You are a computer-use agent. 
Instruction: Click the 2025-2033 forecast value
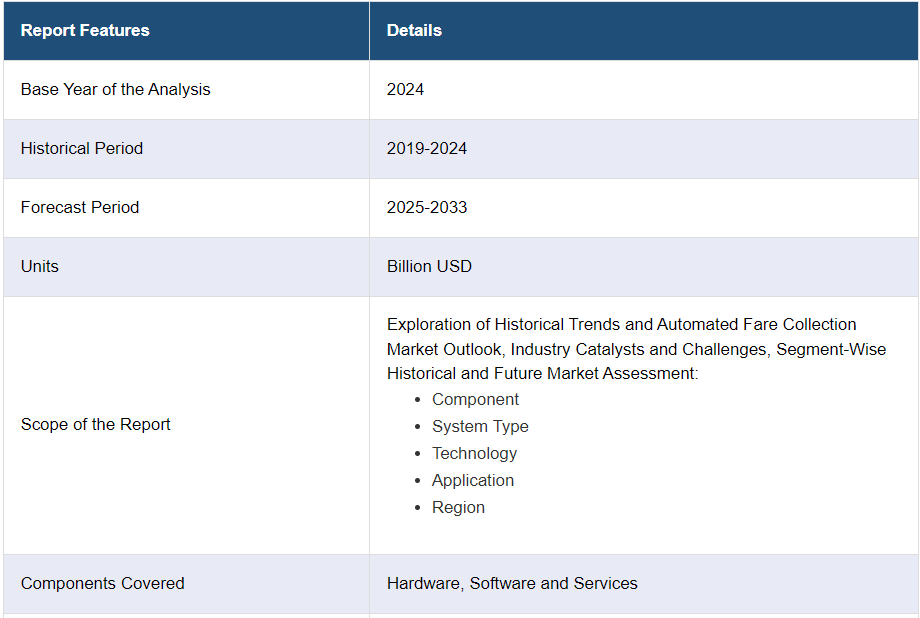[427, 207]
